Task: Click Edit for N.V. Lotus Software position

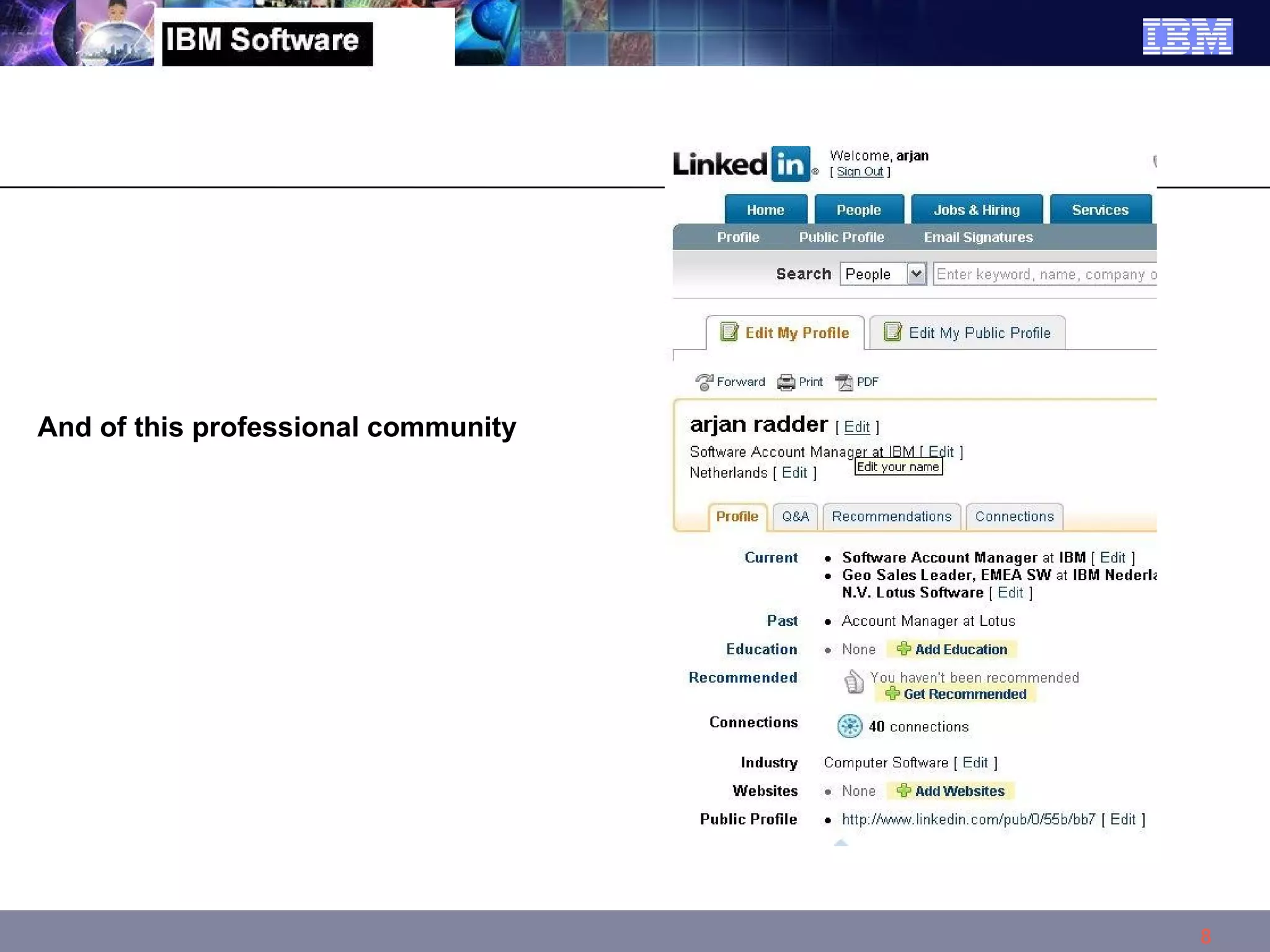Action: (x=1010, y=593)
